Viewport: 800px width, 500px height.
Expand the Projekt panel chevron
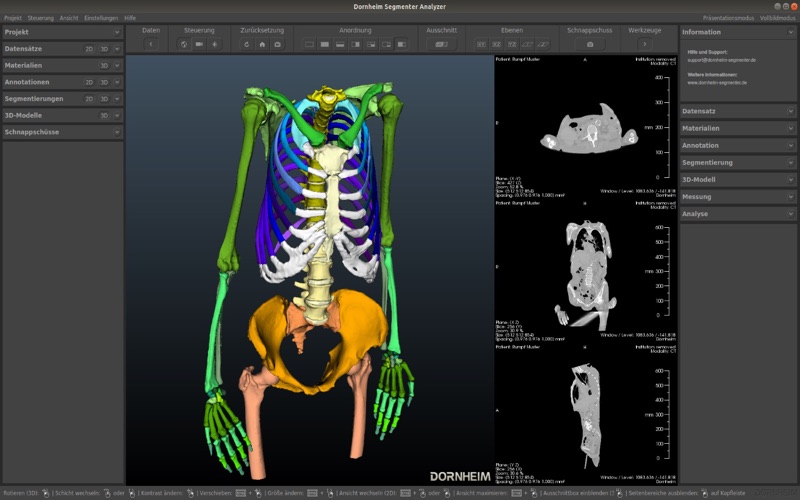click(x=117, y=32)
